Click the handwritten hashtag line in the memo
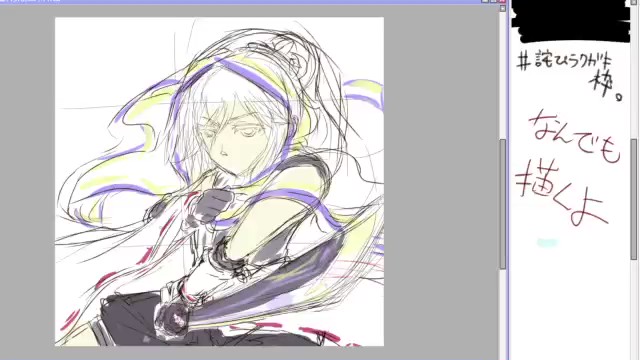The image size is (640, 360). 568,75
